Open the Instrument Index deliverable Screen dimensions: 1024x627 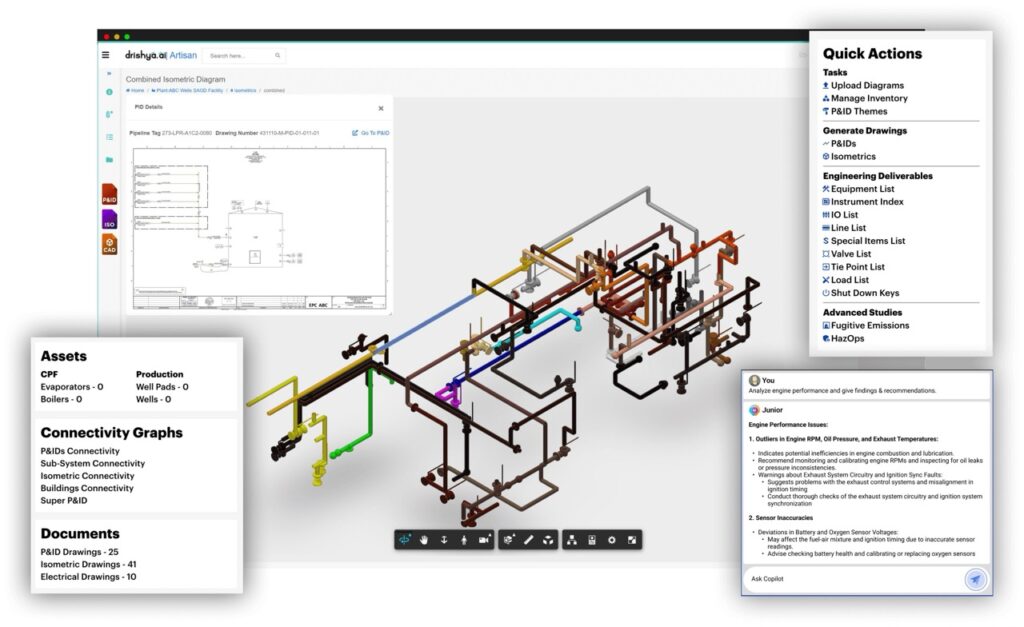click(863, 202)
